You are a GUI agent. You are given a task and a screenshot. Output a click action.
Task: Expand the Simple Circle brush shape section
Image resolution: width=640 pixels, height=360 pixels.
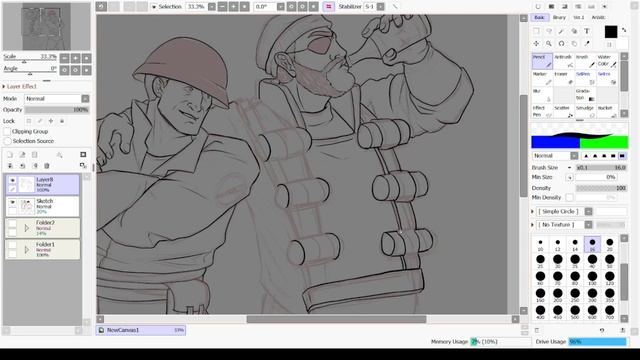(532, 211)
